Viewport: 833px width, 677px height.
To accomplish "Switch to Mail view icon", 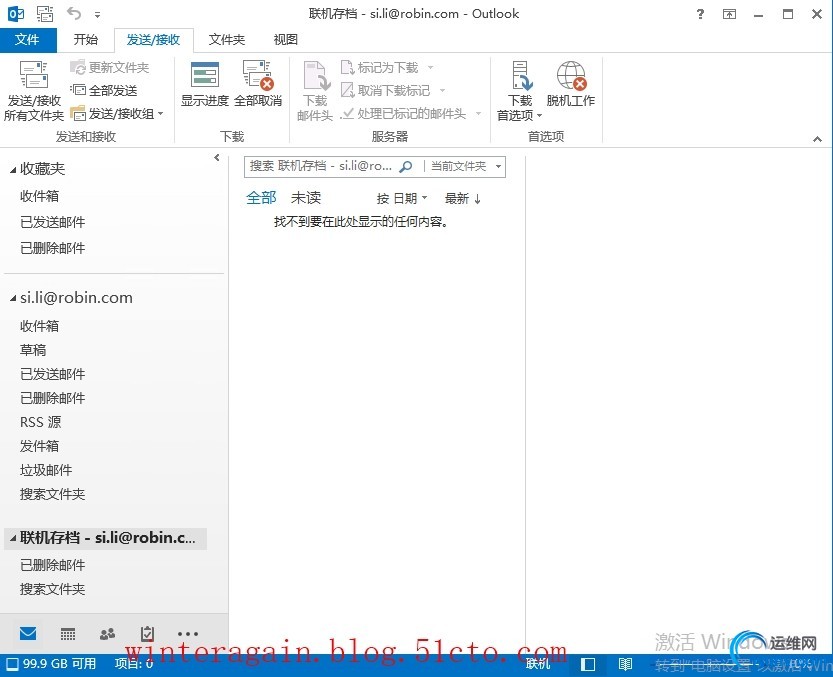I will tap(28, 633).
